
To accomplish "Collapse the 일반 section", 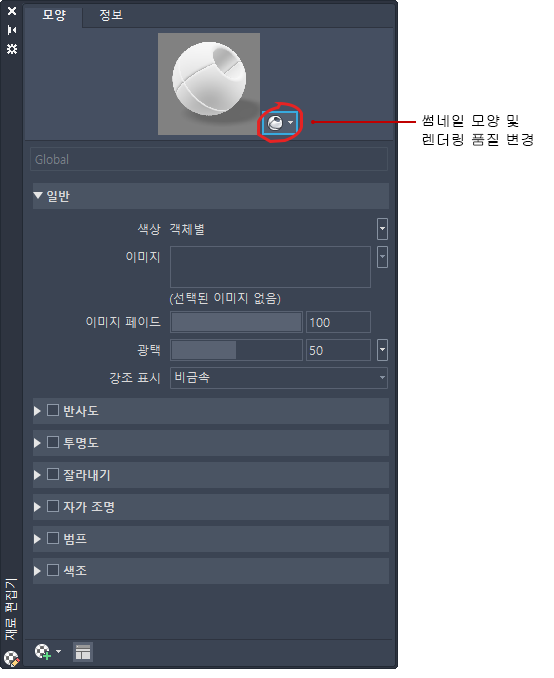I will (x=38, y=195).
